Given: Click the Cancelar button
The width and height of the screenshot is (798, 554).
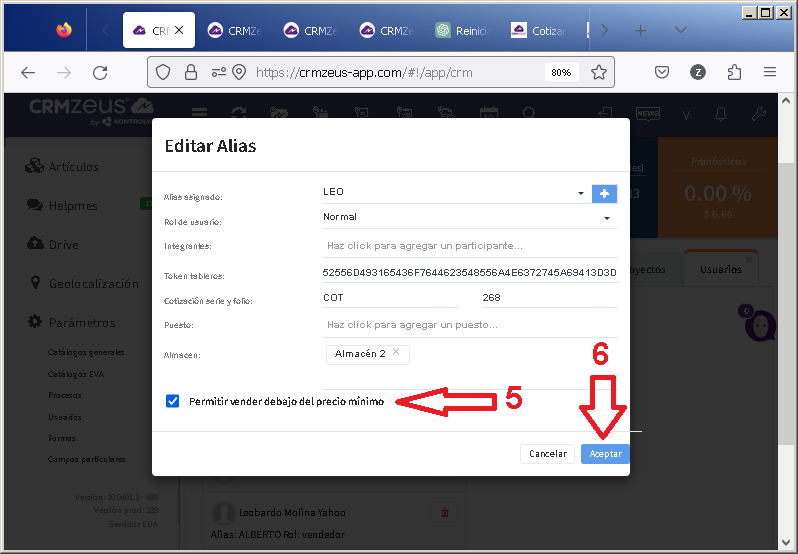Looking at the screenshot, I should 547,454.
